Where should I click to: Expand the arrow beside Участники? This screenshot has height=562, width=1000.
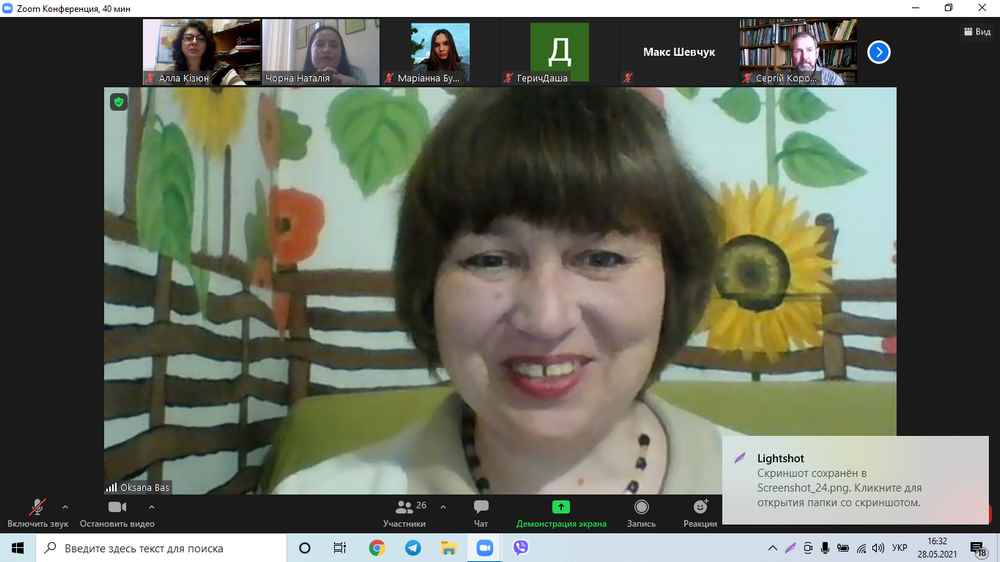point(443,507)
